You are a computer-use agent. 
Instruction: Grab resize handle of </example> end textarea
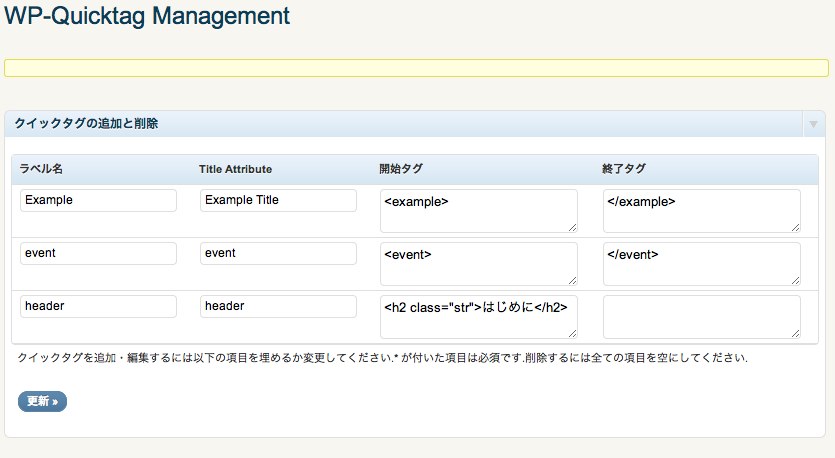coord(796,227)
